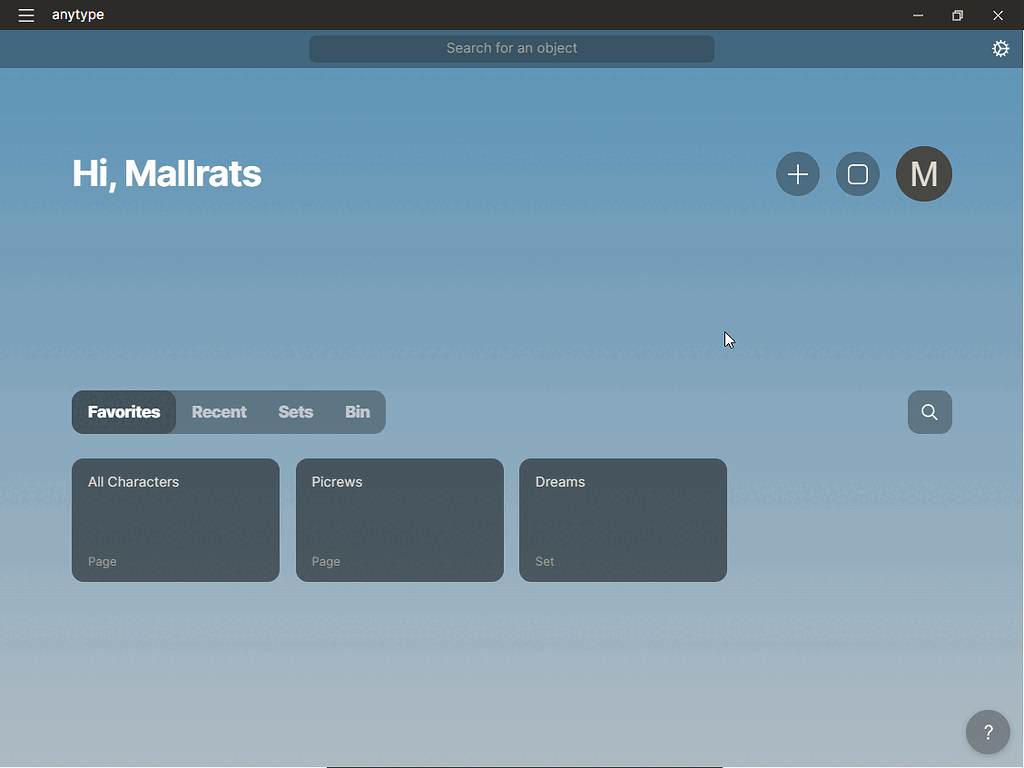
Task: Open the All Characters page card
Action: pos(175,520)
